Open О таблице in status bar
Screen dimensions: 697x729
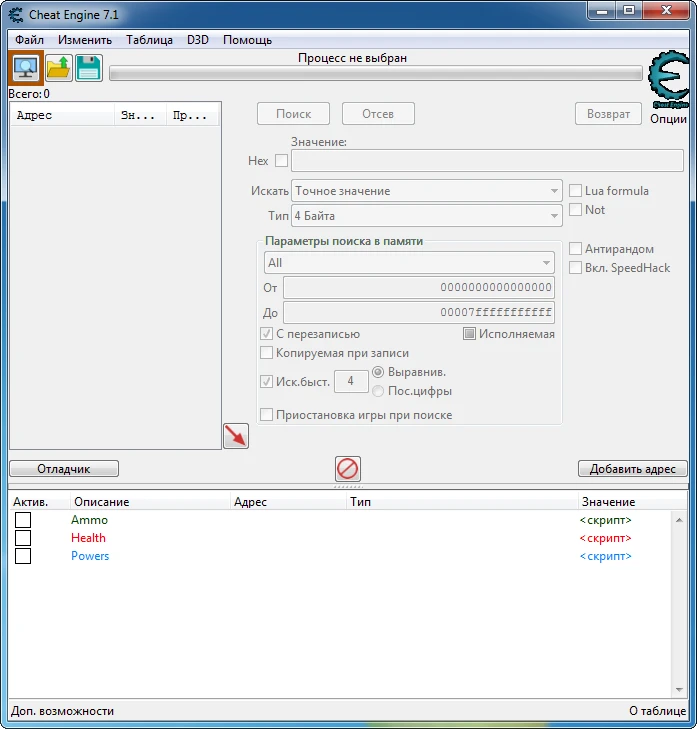click(x=657, y=711)
